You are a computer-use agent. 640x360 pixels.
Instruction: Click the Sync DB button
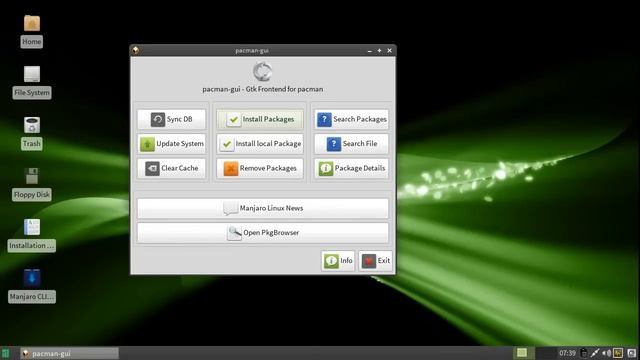coord(172,119)
